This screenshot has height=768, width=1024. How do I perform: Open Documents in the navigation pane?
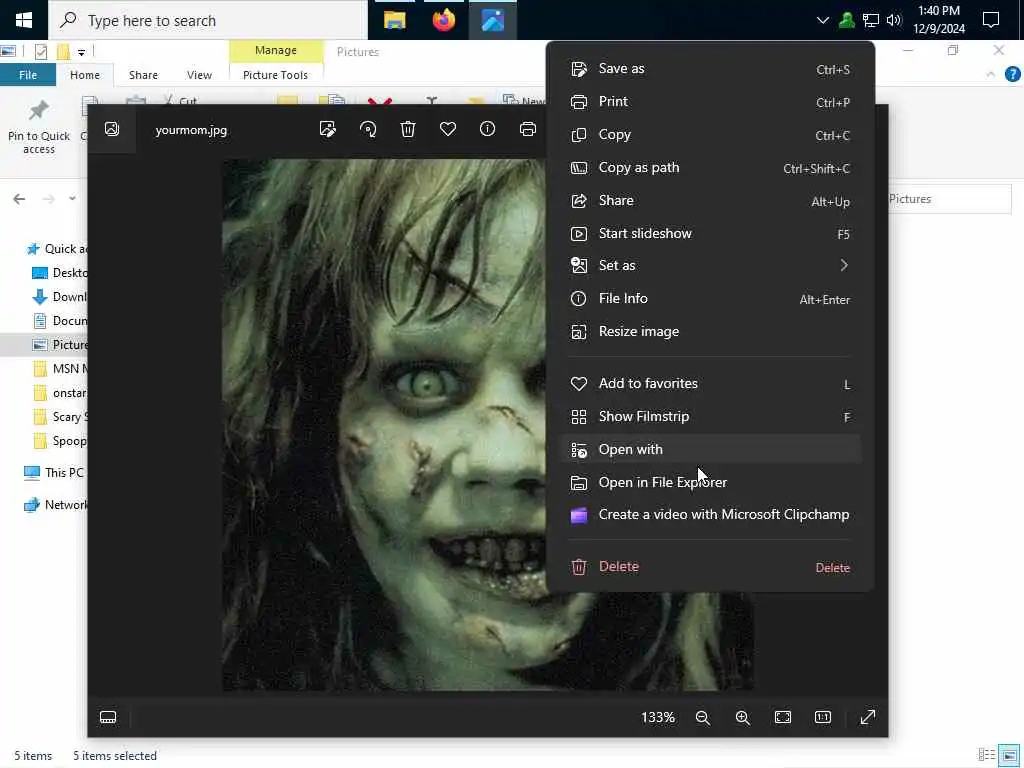pos(60,321)
